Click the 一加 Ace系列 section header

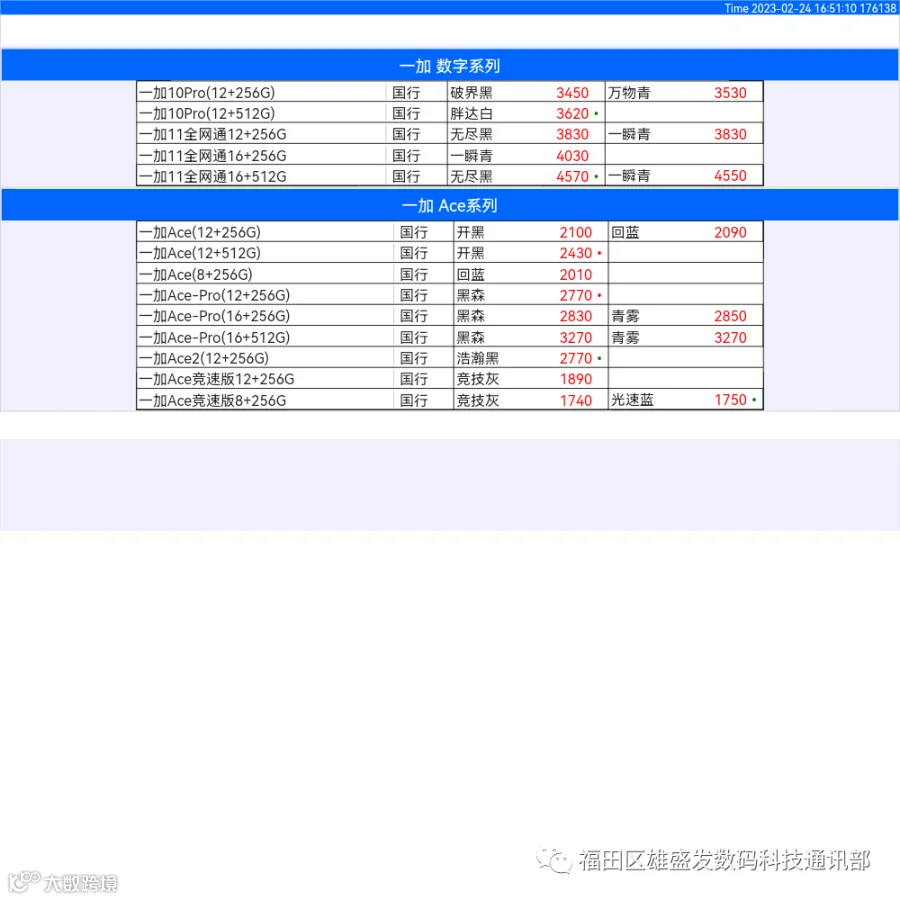(449, 205)
